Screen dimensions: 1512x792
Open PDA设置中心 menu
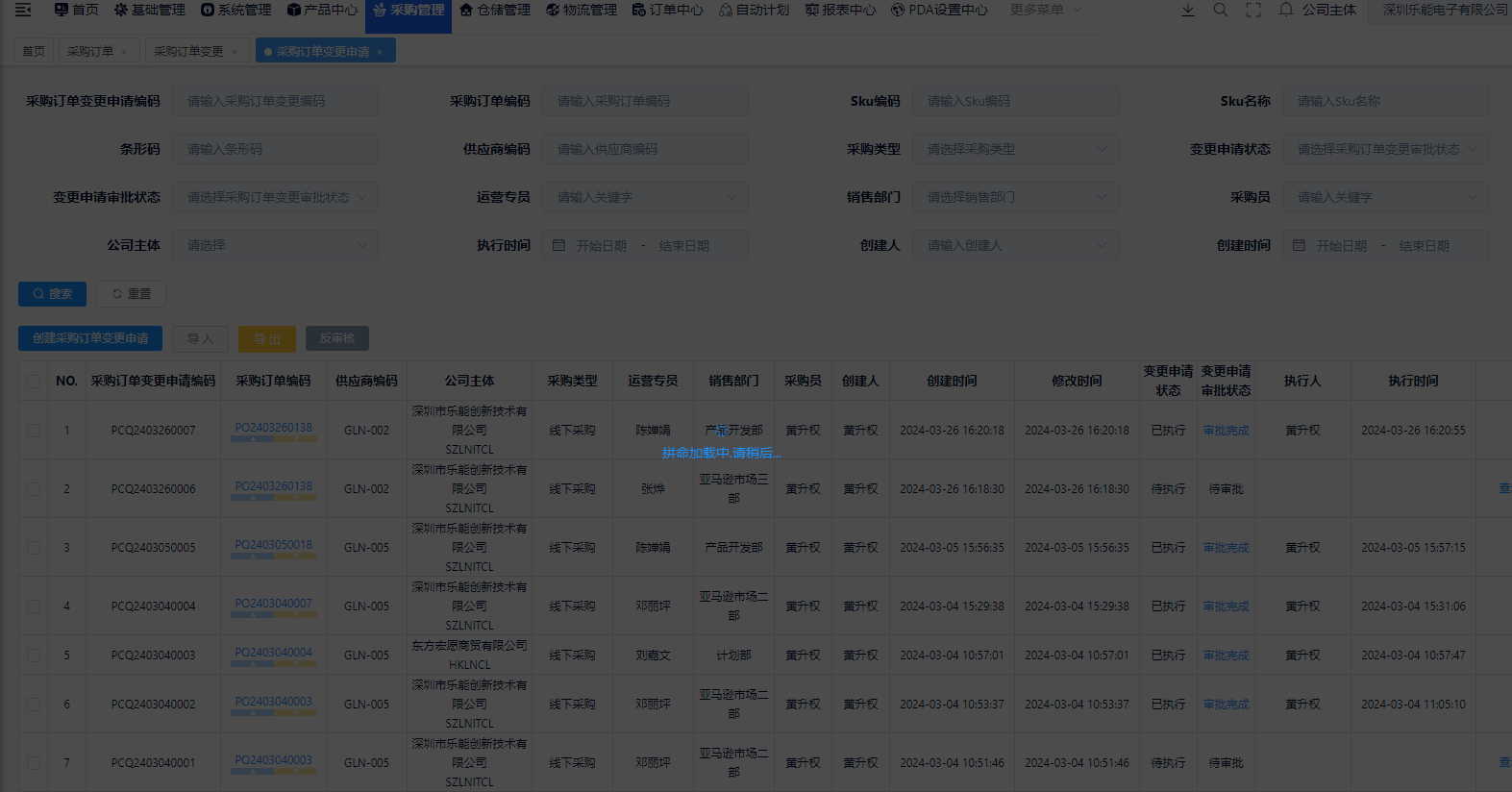coord(940,10)
